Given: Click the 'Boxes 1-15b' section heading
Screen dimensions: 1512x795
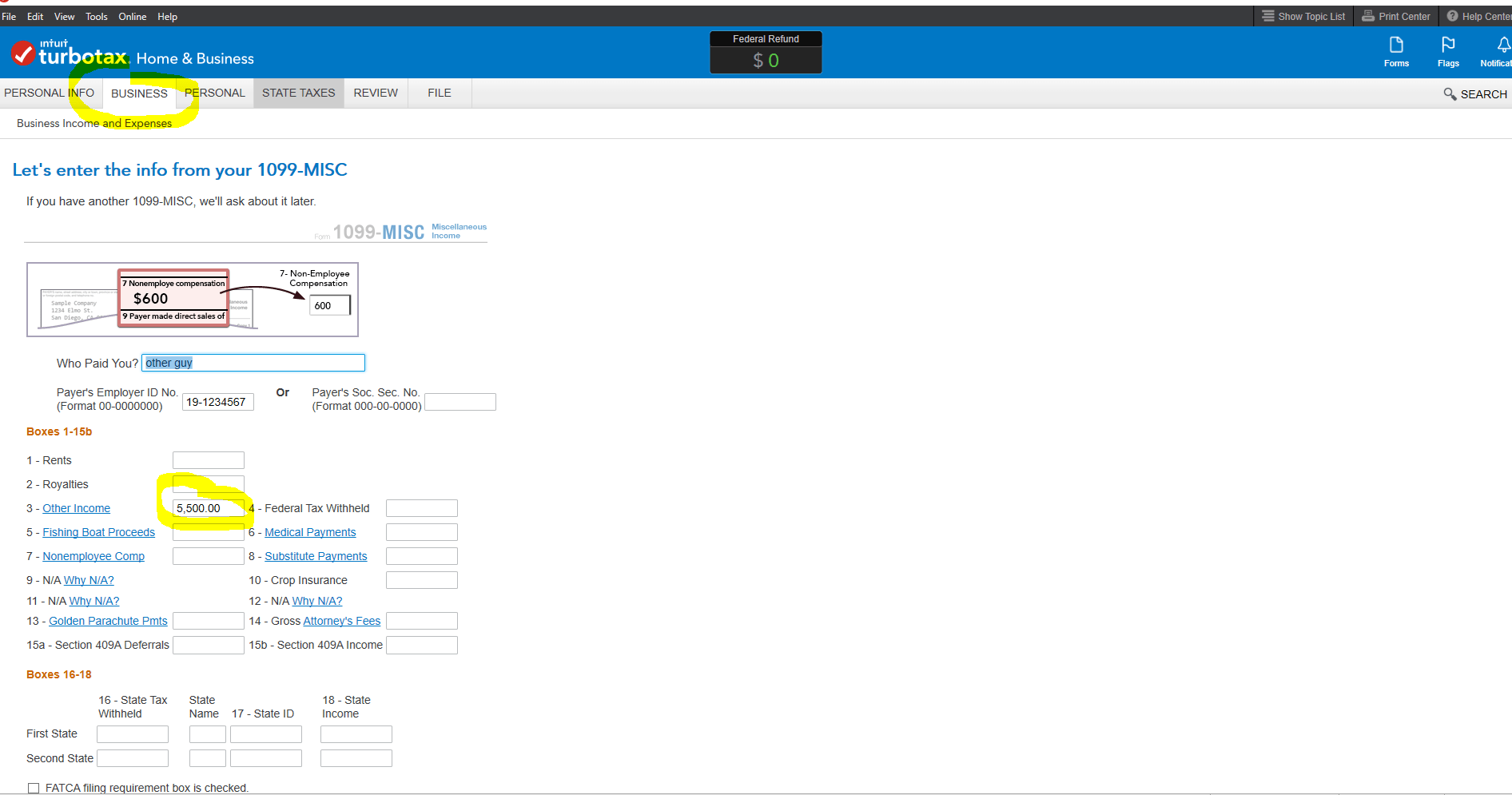Looking at the screenshot, I should 59,431.
